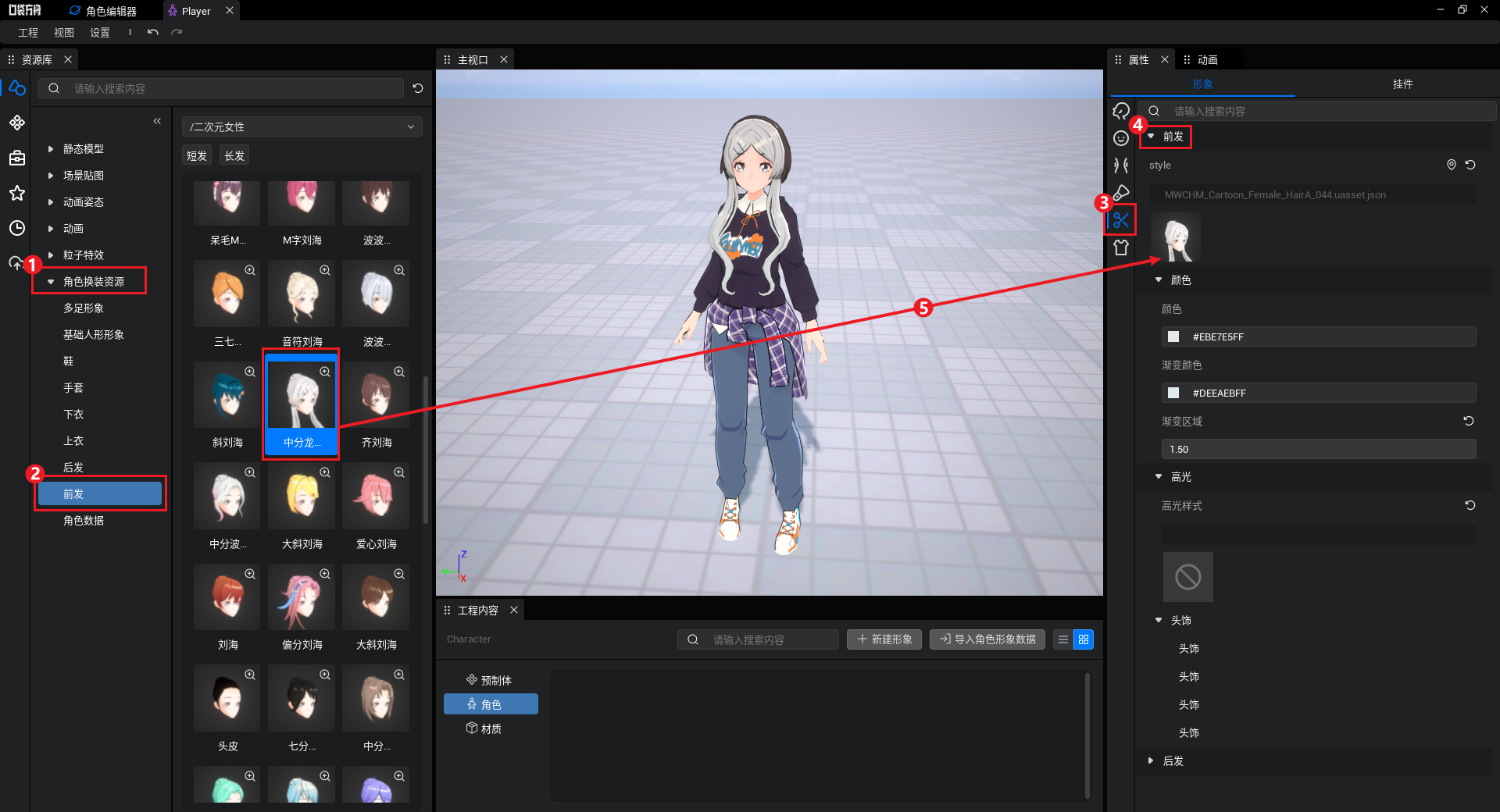Select the 形象 tab

coord(1203,84)
